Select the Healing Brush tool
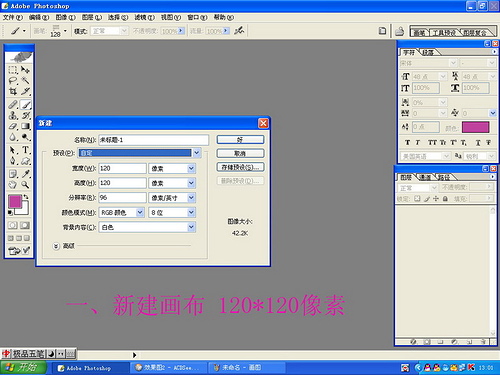The image size is (500, 375). [x=13, y=105]
